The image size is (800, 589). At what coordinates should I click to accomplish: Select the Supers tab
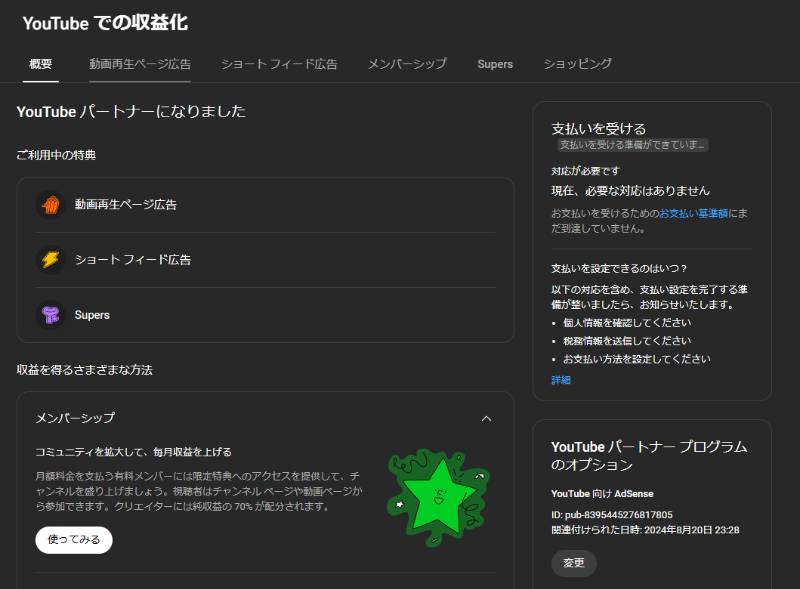click(x=495, y=64)
